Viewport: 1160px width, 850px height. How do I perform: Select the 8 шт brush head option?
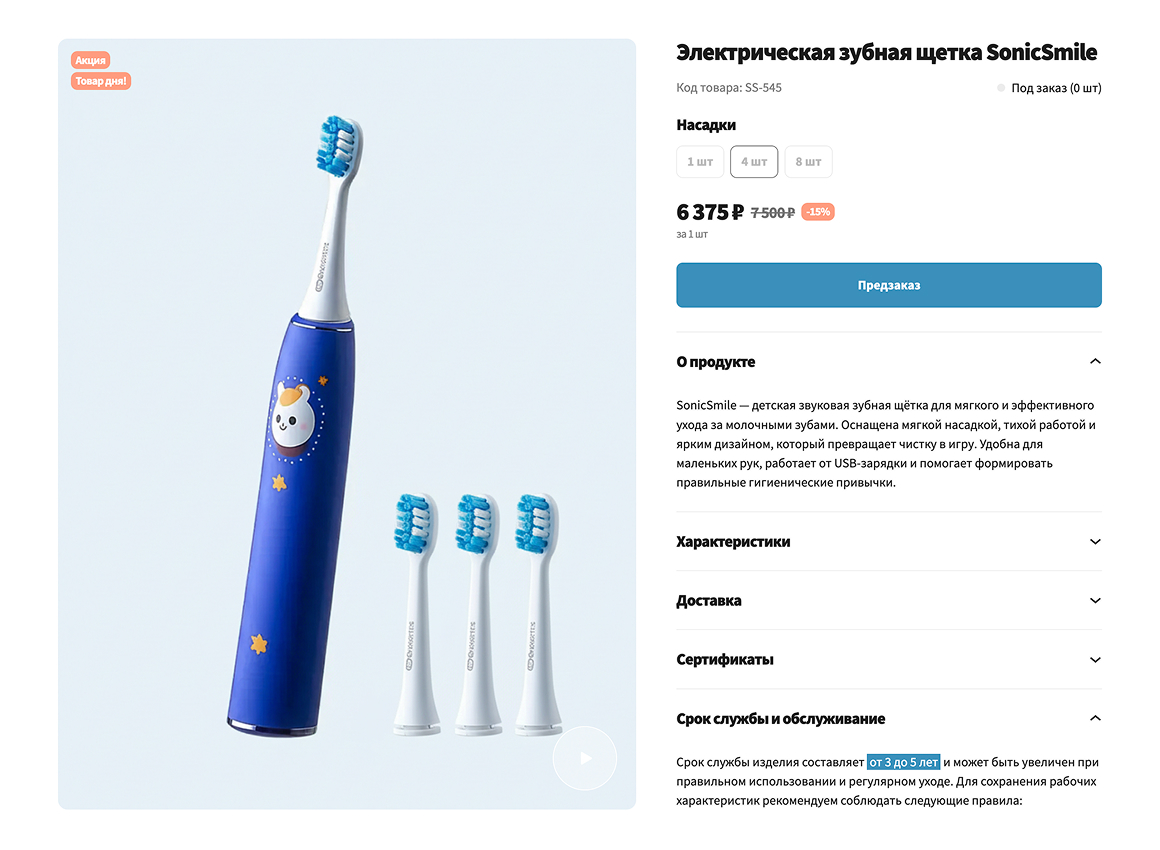click(808, 161)
